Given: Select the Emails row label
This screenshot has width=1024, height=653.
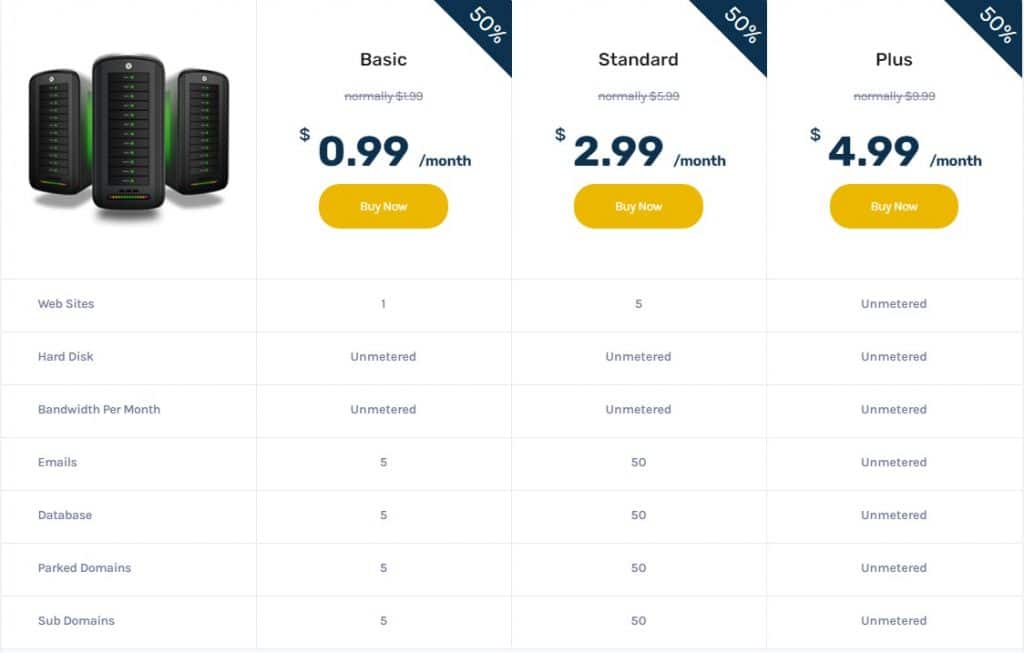Looking at the screenshot, I should (x=57, y=462).
